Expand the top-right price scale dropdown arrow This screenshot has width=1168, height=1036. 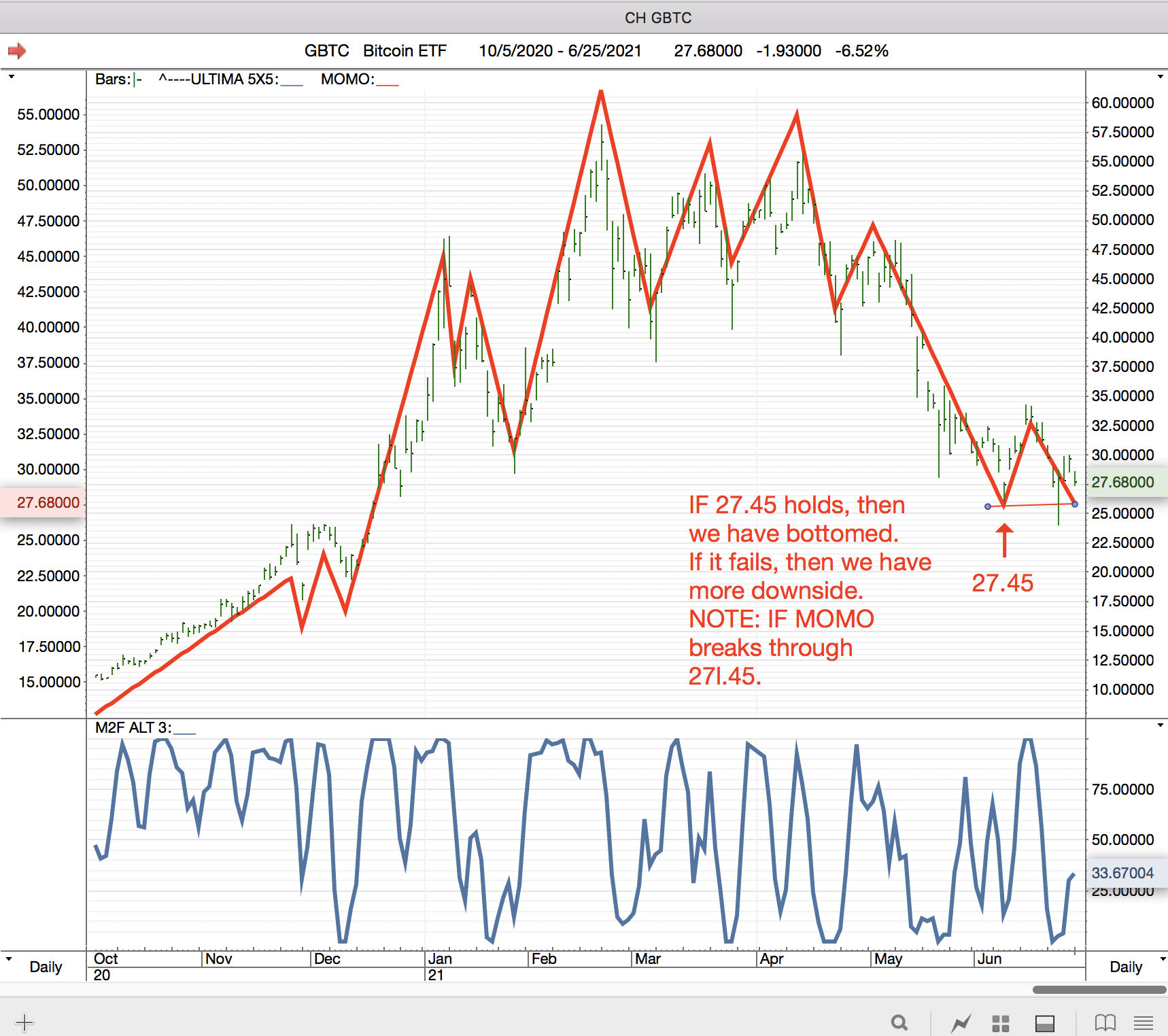1160,77
